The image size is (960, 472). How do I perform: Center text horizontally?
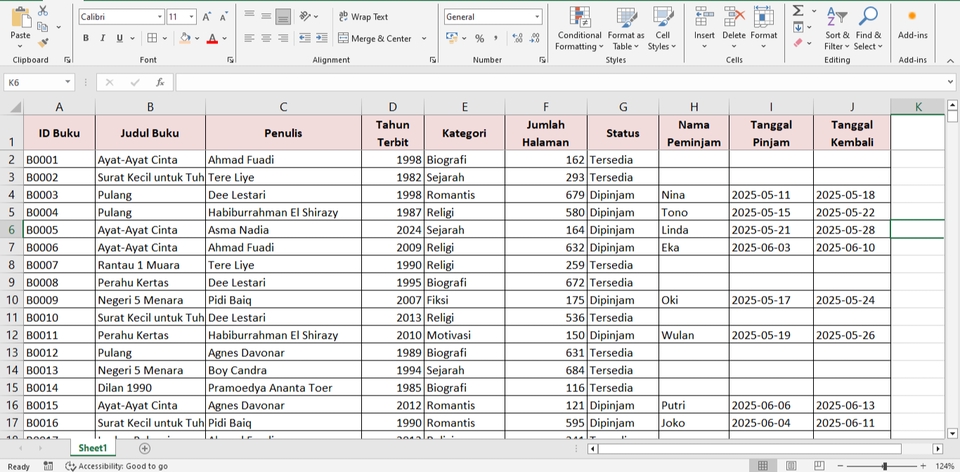coord(266,38)
